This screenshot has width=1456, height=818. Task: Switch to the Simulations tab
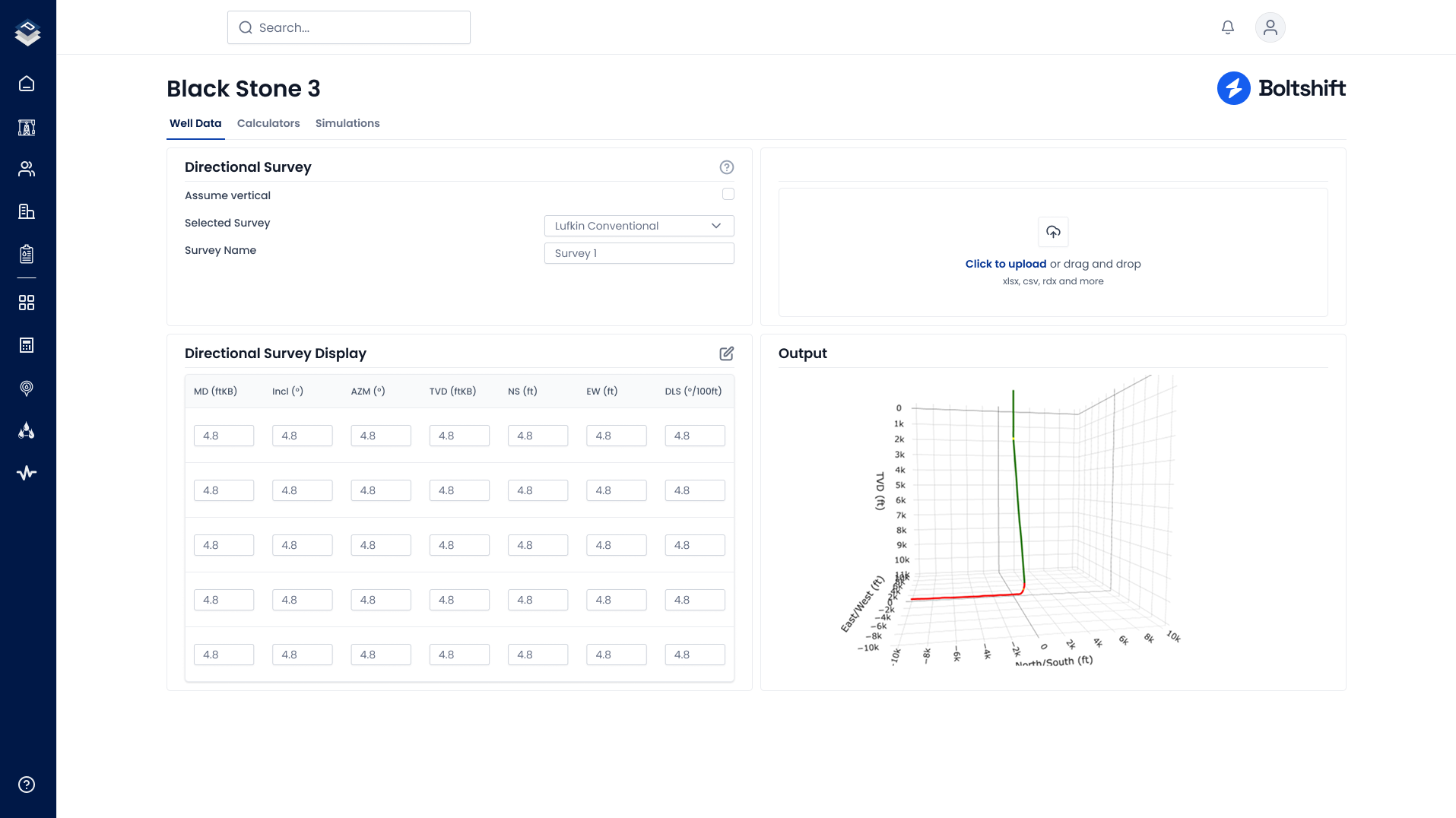click(347, 123)
